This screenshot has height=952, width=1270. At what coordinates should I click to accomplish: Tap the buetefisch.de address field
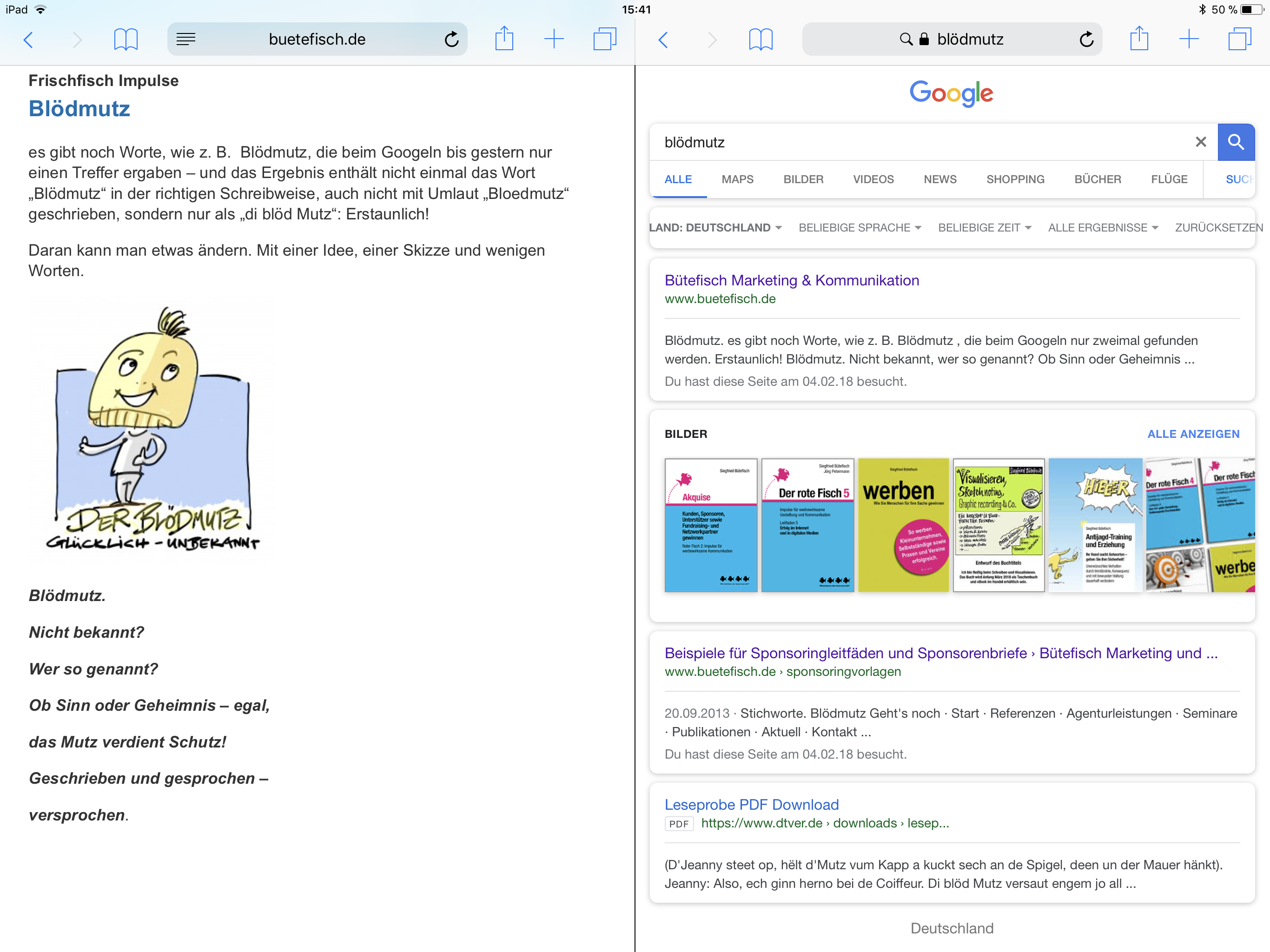click(x=317, y=39)
